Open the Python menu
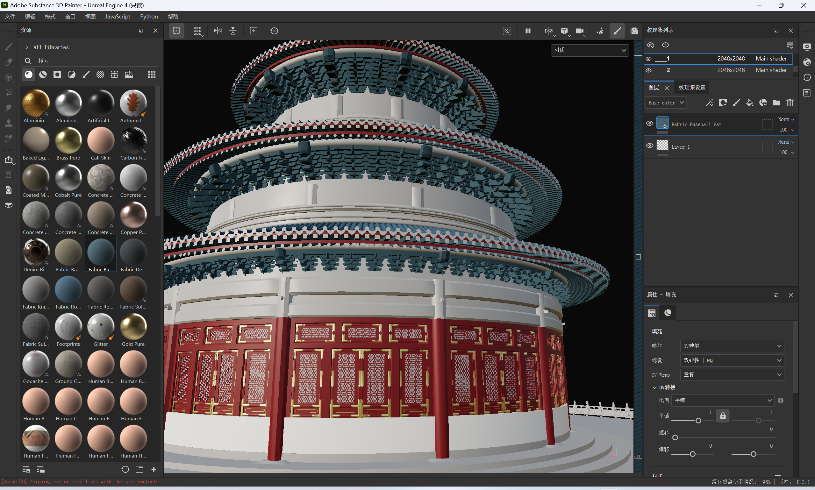 click(x=149, y=17)
